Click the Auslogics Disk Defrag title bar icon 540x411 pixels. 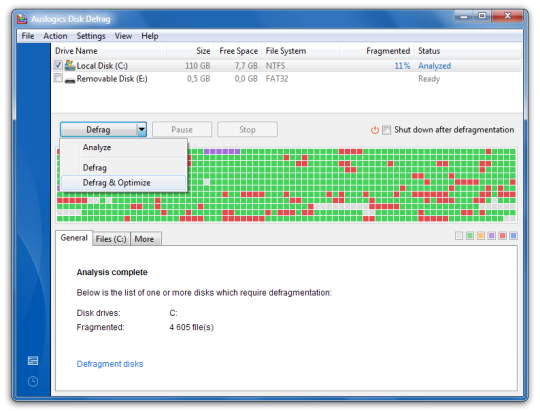(x=22, y=19)
